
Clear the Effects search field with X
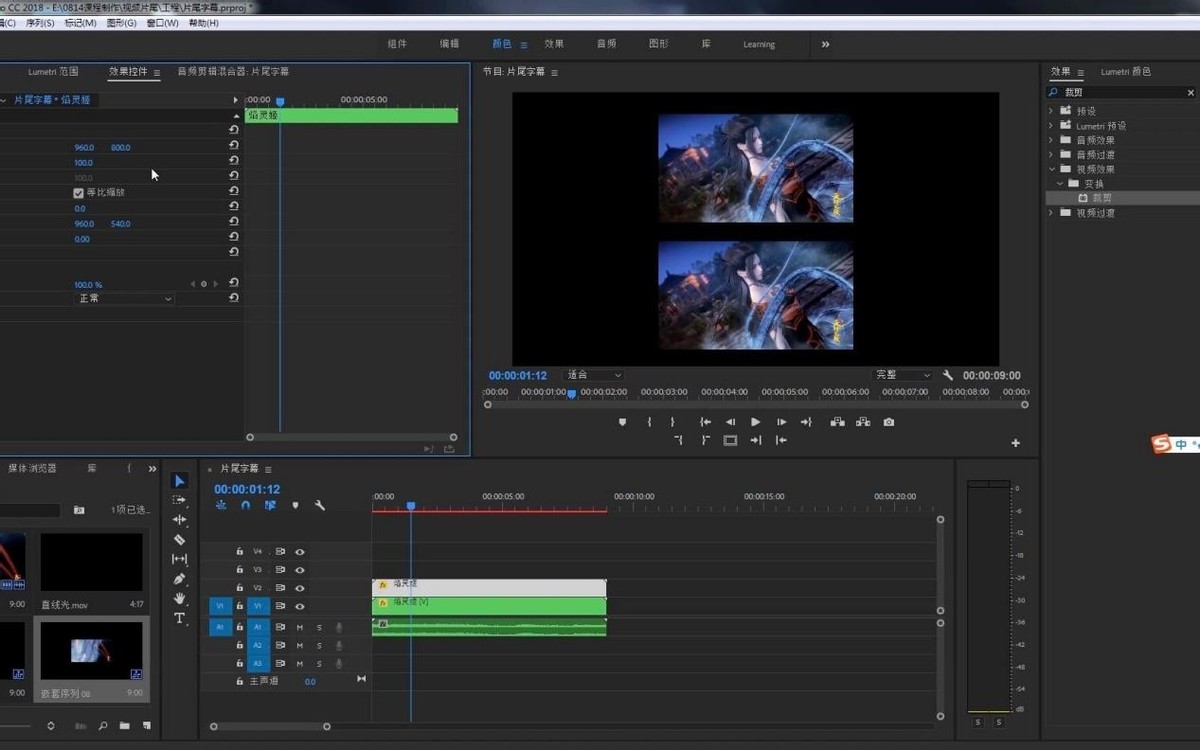point(1190,93)
